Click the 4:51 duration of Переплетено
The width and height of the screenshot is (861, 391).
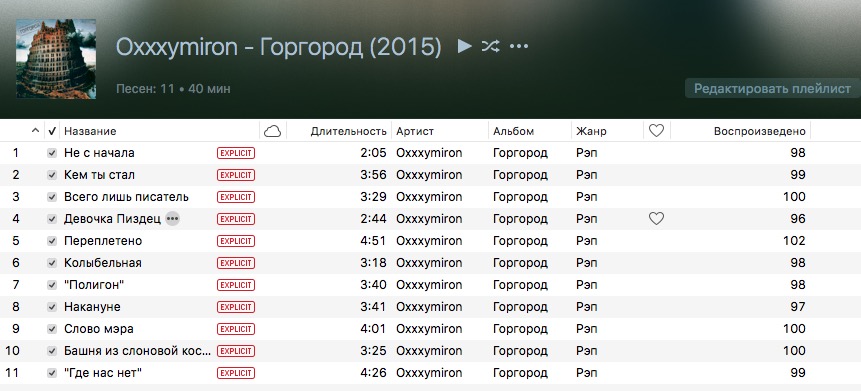pos(373,241)
